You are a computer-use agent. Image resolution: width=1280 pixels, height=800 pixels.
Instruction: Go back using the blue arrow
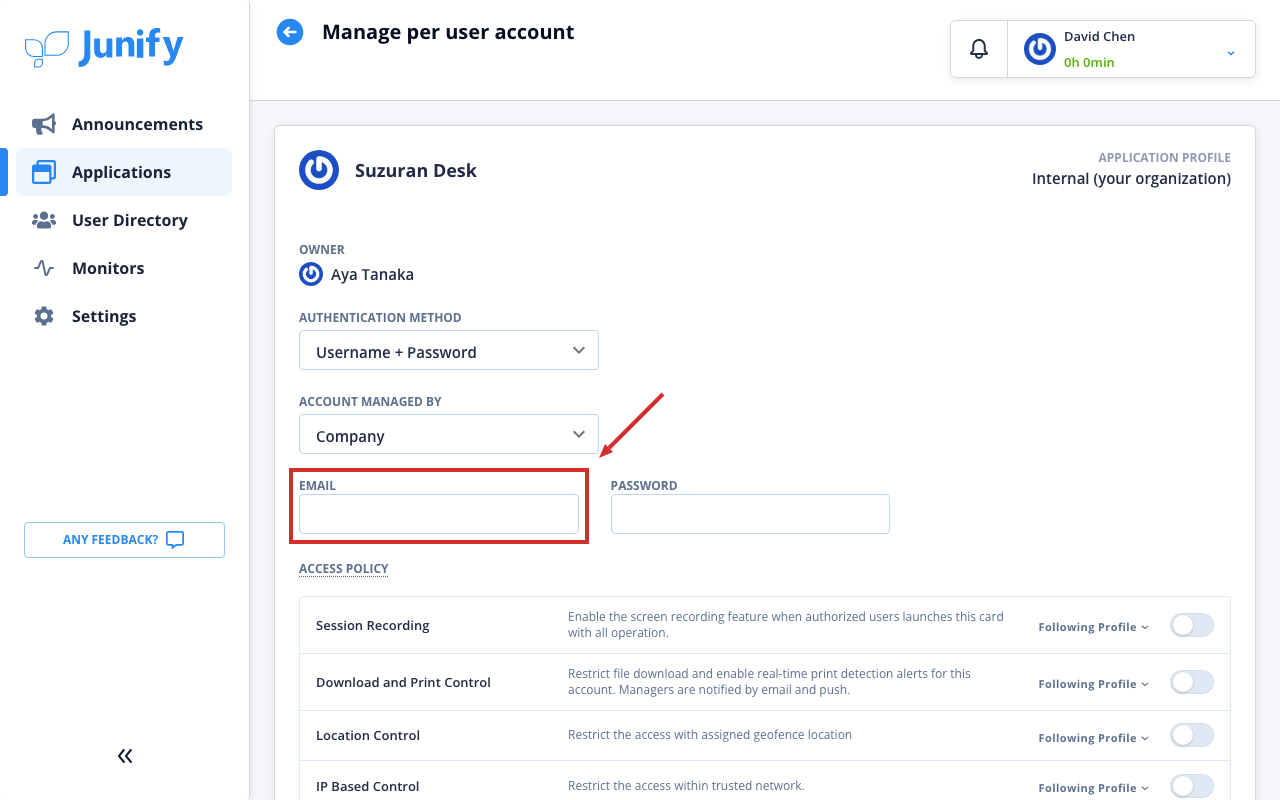(x=290, y=32)
